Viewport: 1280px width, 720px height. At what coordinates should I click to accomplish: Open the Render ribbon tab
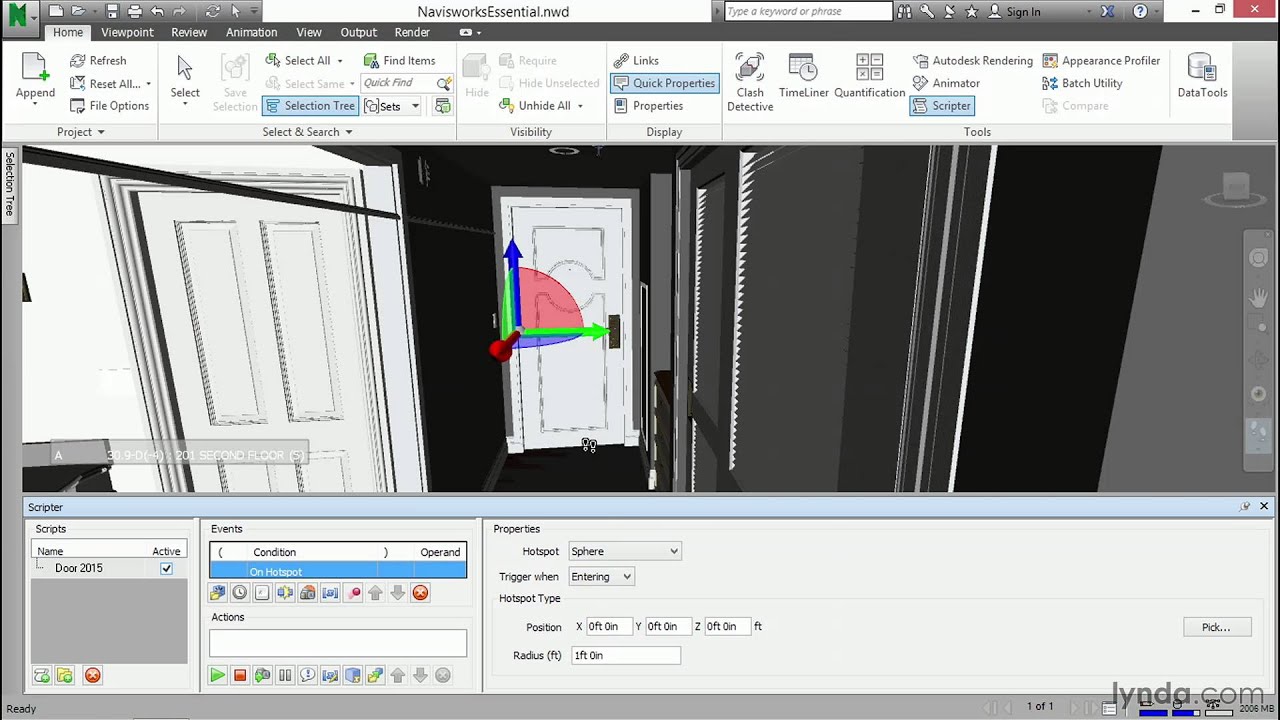click(x=412, y=32)
